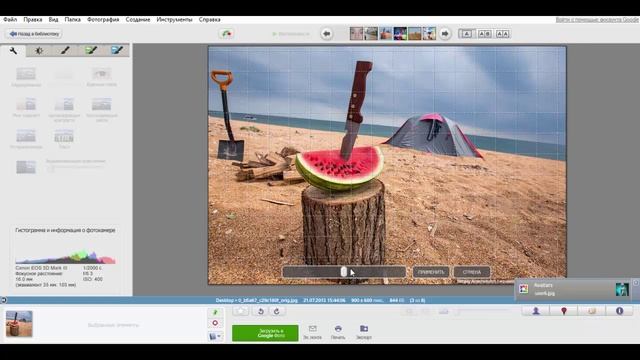
Task: Switch to the black brush effects tab
Action: click(x=65, y=51)
